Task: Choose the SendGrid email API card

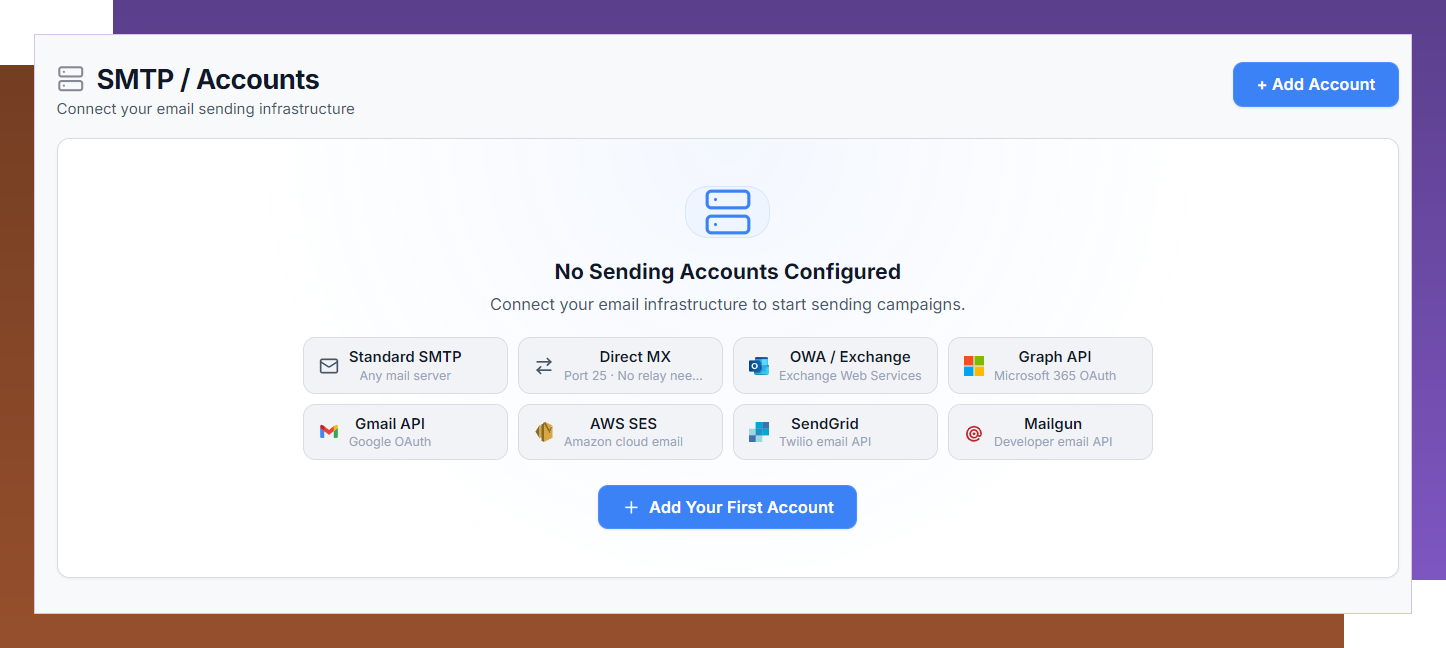Action: (x=835, y=431)
